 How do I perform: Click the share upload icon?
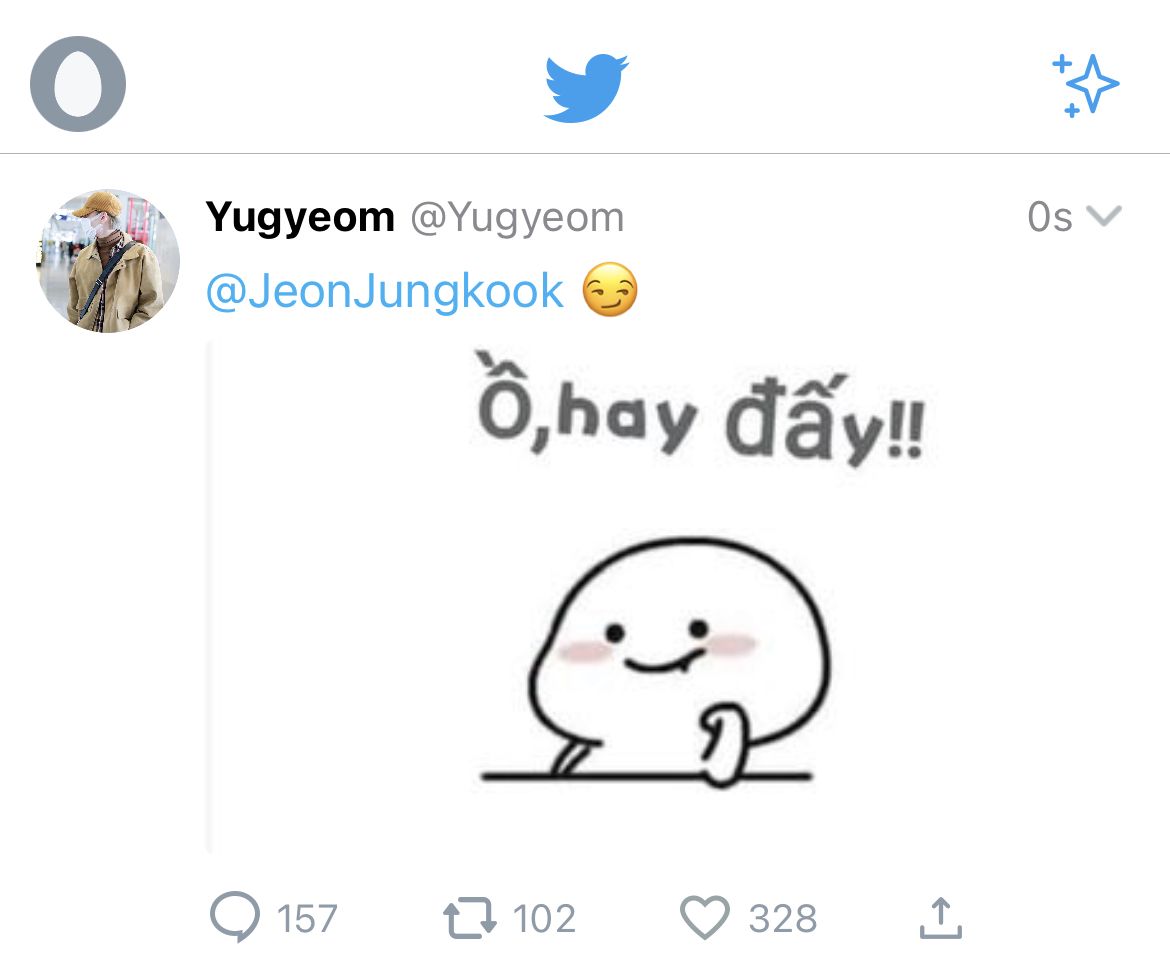coord(940,917)
